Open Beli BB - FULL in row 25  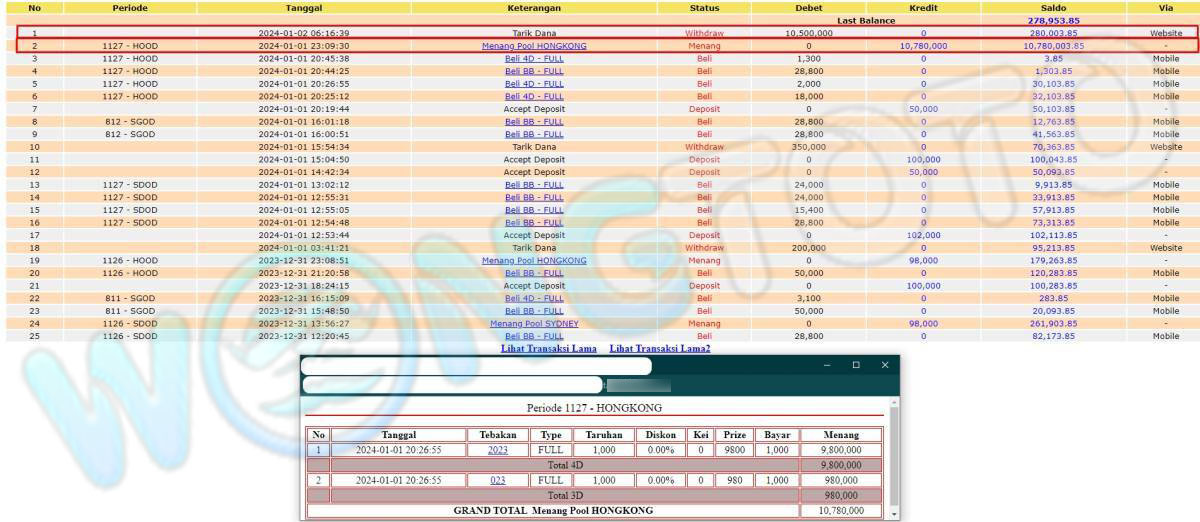click(534, 336)
